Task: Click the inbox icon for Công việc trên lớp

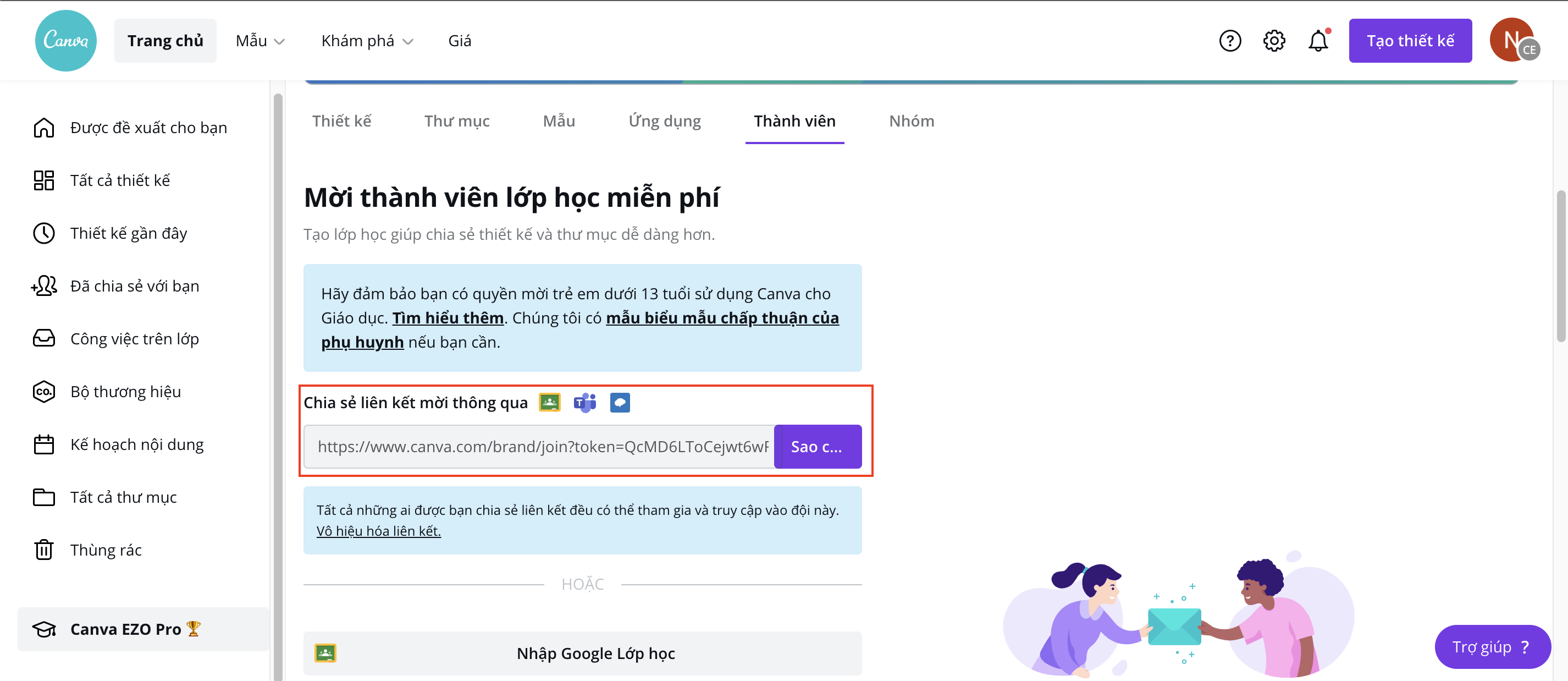Action: click(x=44, y=339)
